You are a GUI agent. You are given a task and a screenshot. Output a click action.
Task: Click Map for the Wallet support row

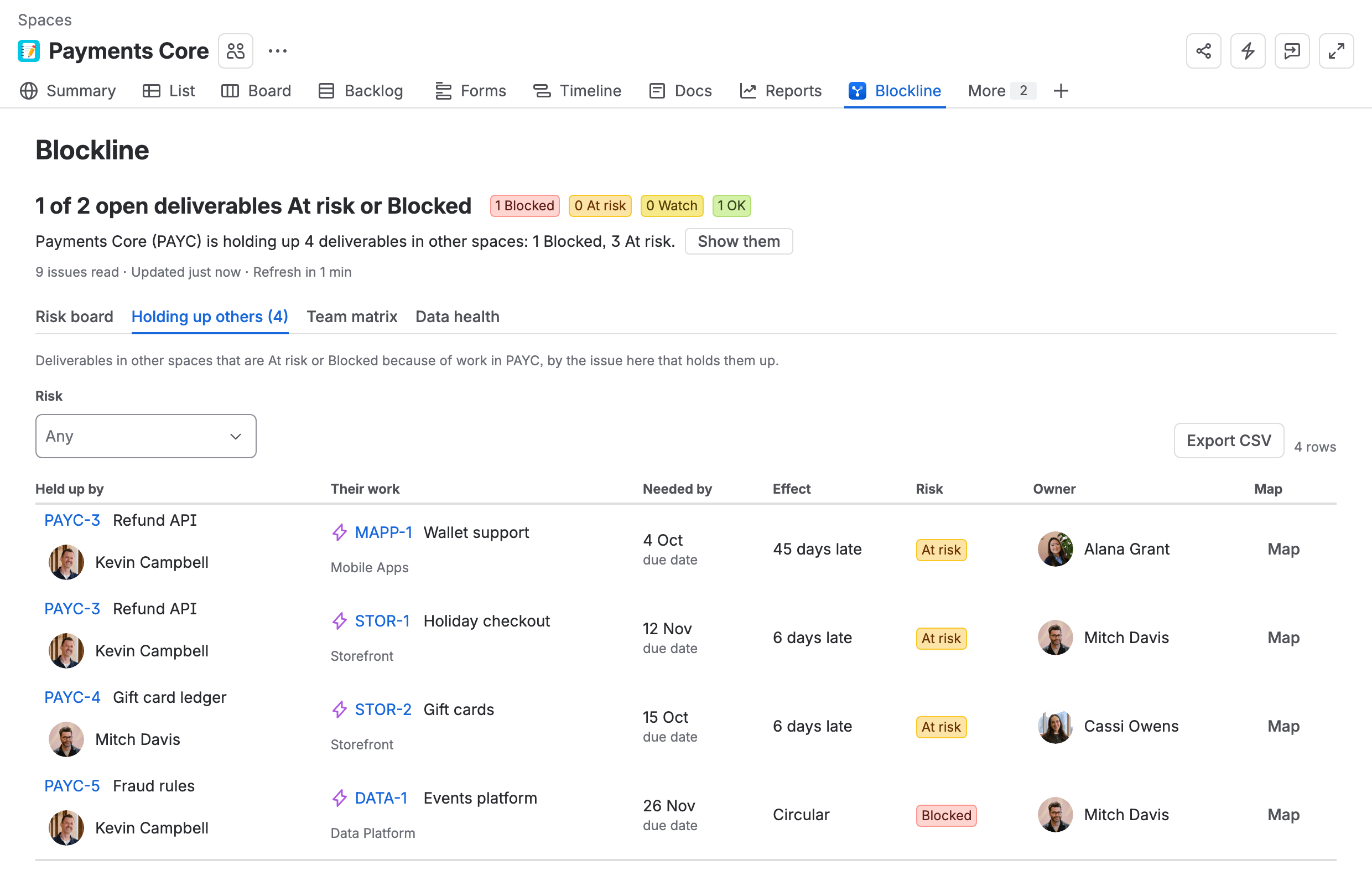pos(1283,549)
